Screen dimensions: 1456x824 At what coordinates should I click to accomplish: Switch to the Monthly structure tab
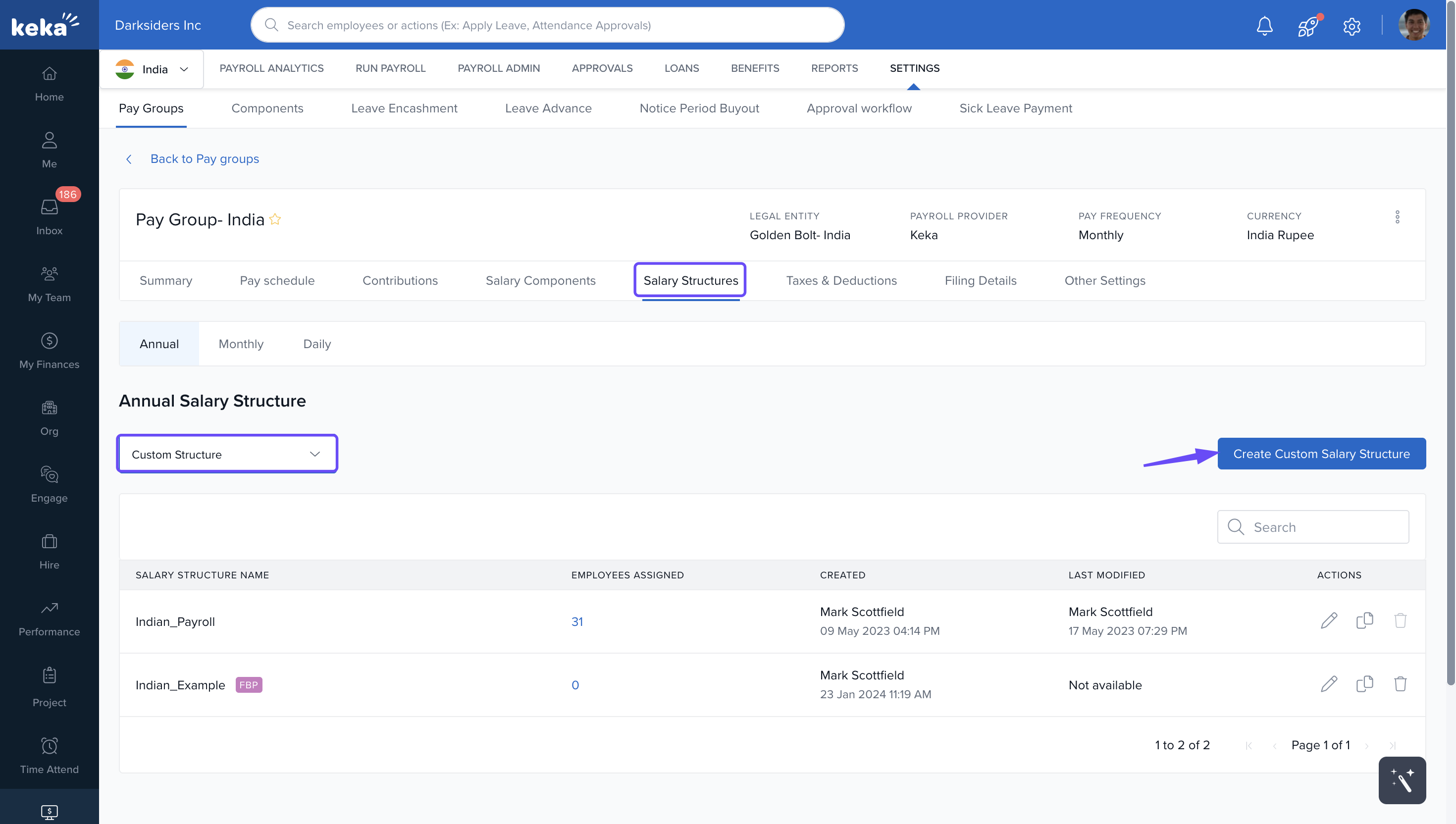[241, 344]
